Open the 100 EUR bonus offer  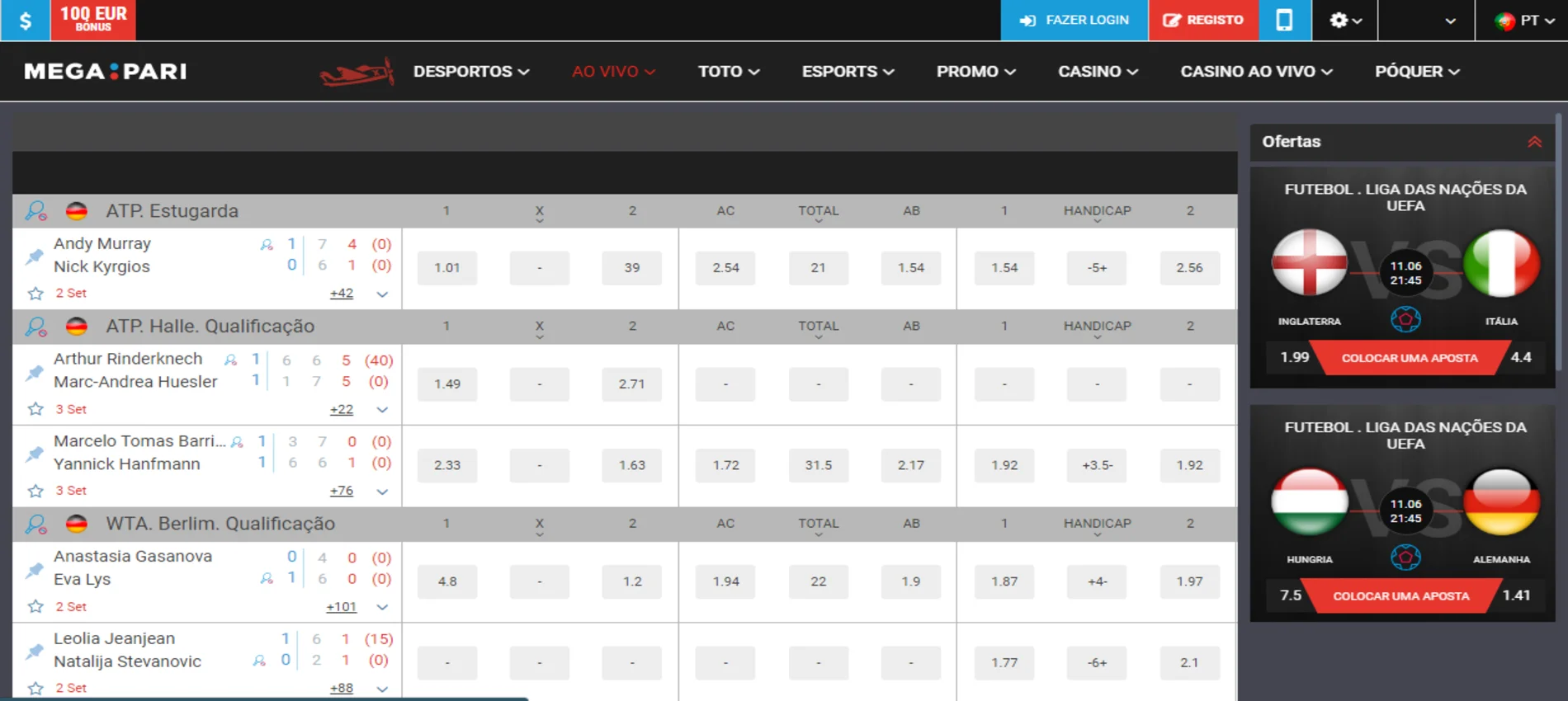[93, 20]
